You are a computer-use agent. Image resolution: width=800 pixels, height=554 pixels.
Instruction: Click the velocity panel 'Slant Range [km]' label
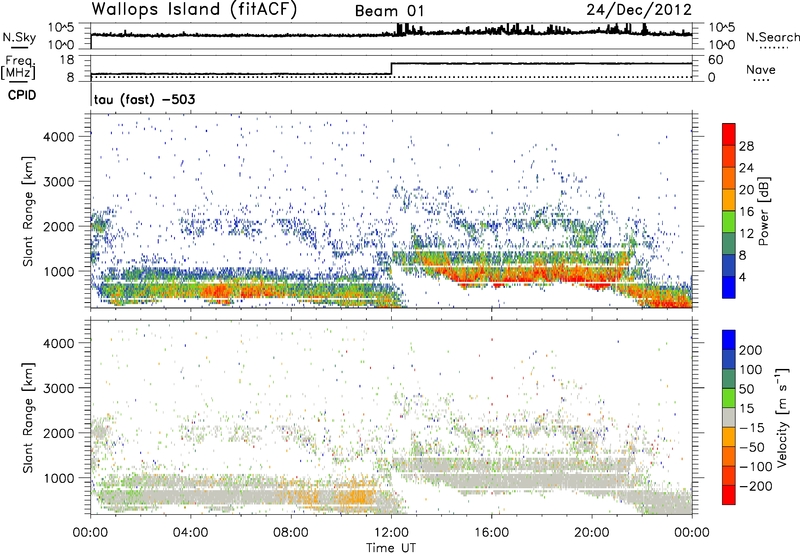point(29,417)
